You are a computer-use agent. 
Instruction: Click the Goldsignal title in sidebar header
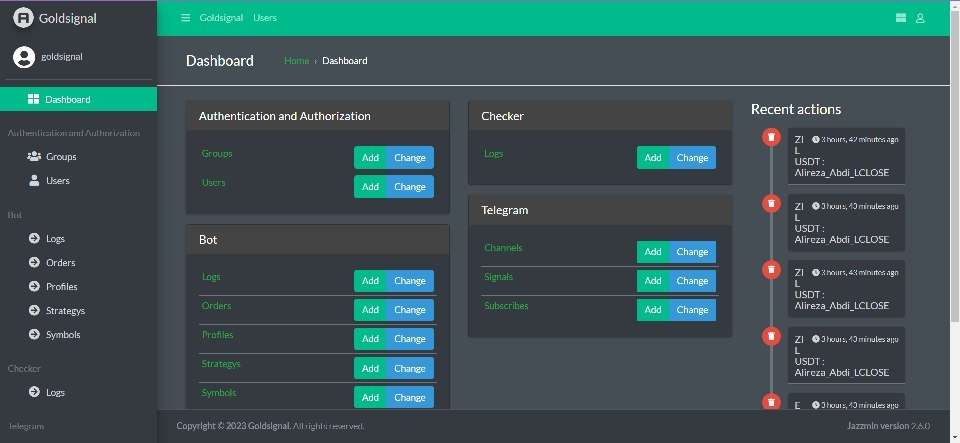point(68,18)
